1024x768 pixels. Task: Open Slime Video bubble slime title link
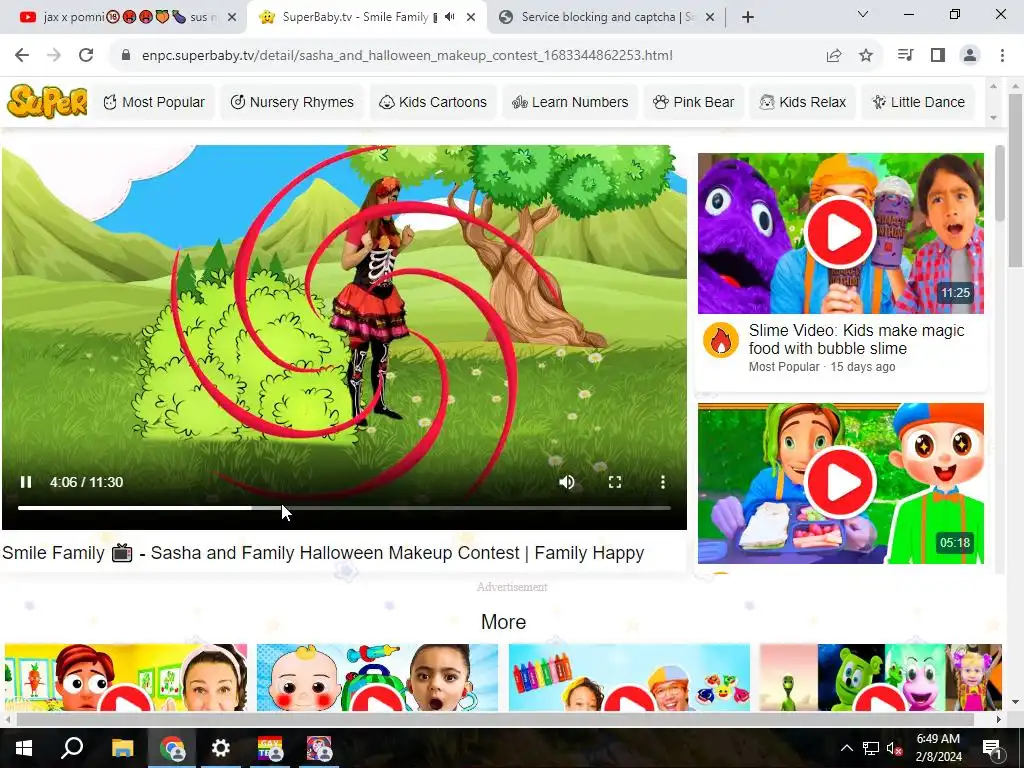(x=856, y=340)
